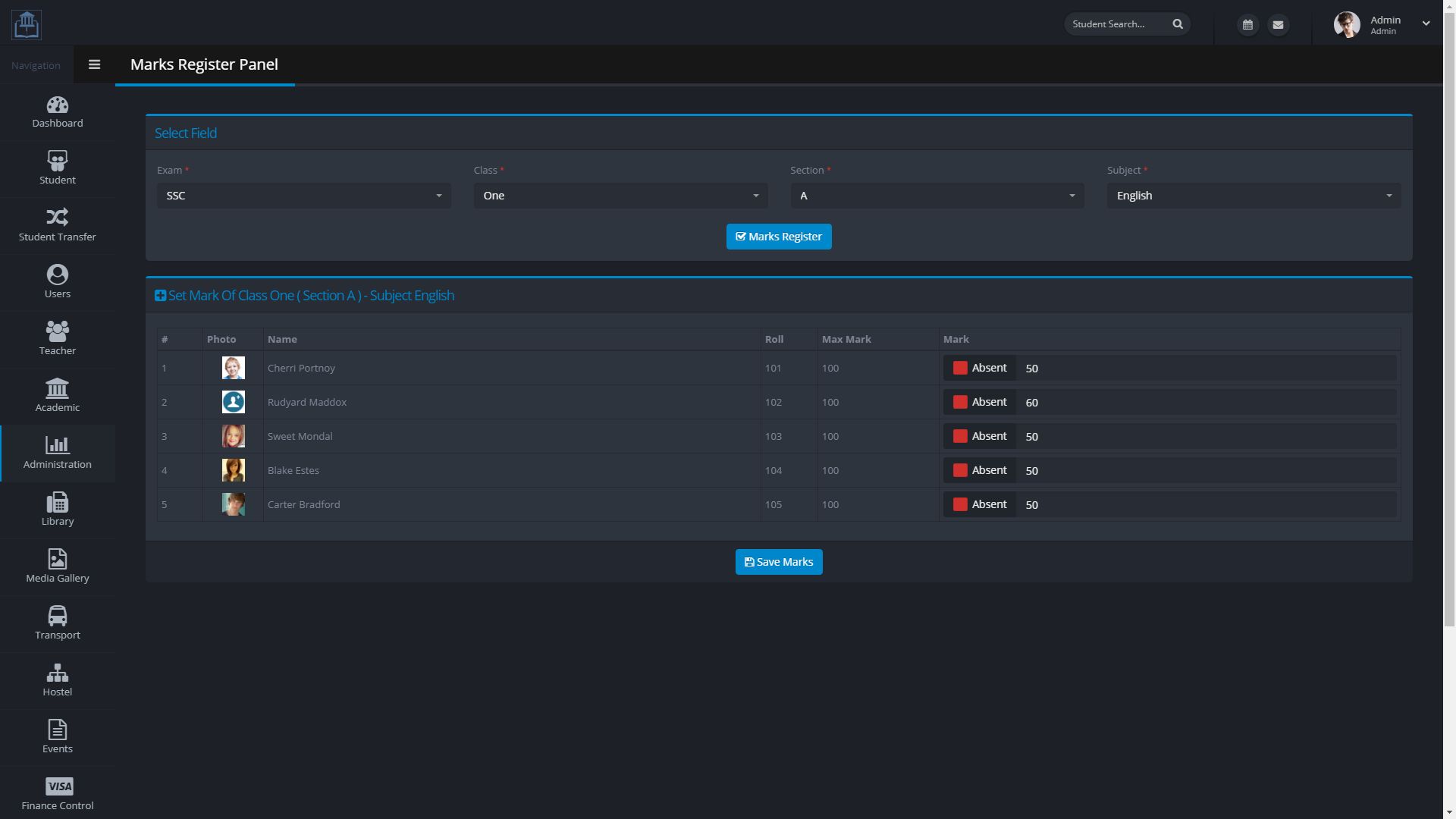Open the Exam dropdown showing SSC
The height and width of the screenshot is (819, 1456).
coord(303,196)
